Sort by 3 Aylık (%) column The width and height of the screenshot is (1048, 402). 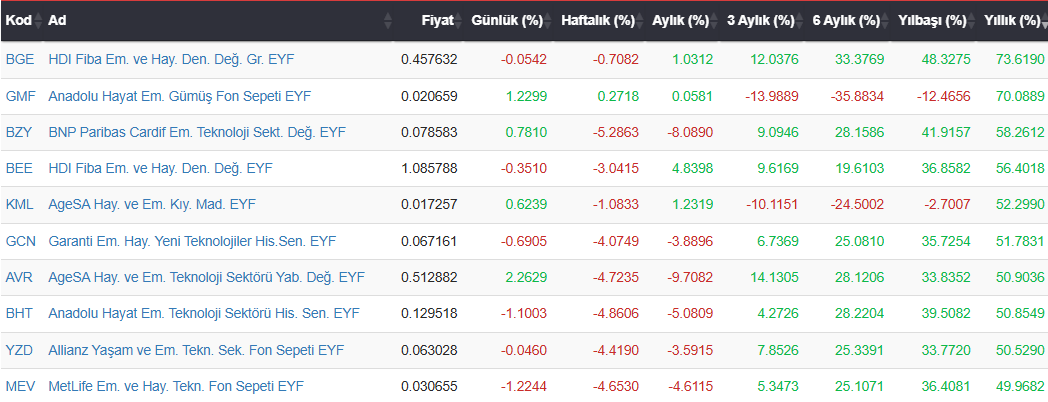point(762,21)
